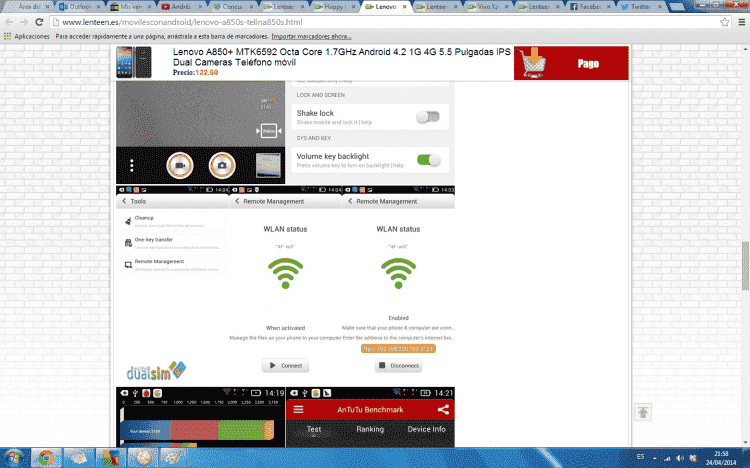Open the Aplicaciones apps shortcut
The width and height of the screenshot is (750, 468).
27,36
